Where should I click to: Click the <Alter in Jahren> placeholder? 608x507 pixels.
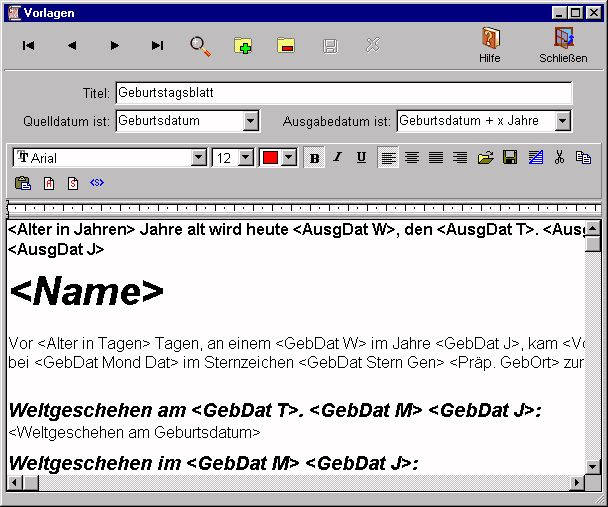71,230
